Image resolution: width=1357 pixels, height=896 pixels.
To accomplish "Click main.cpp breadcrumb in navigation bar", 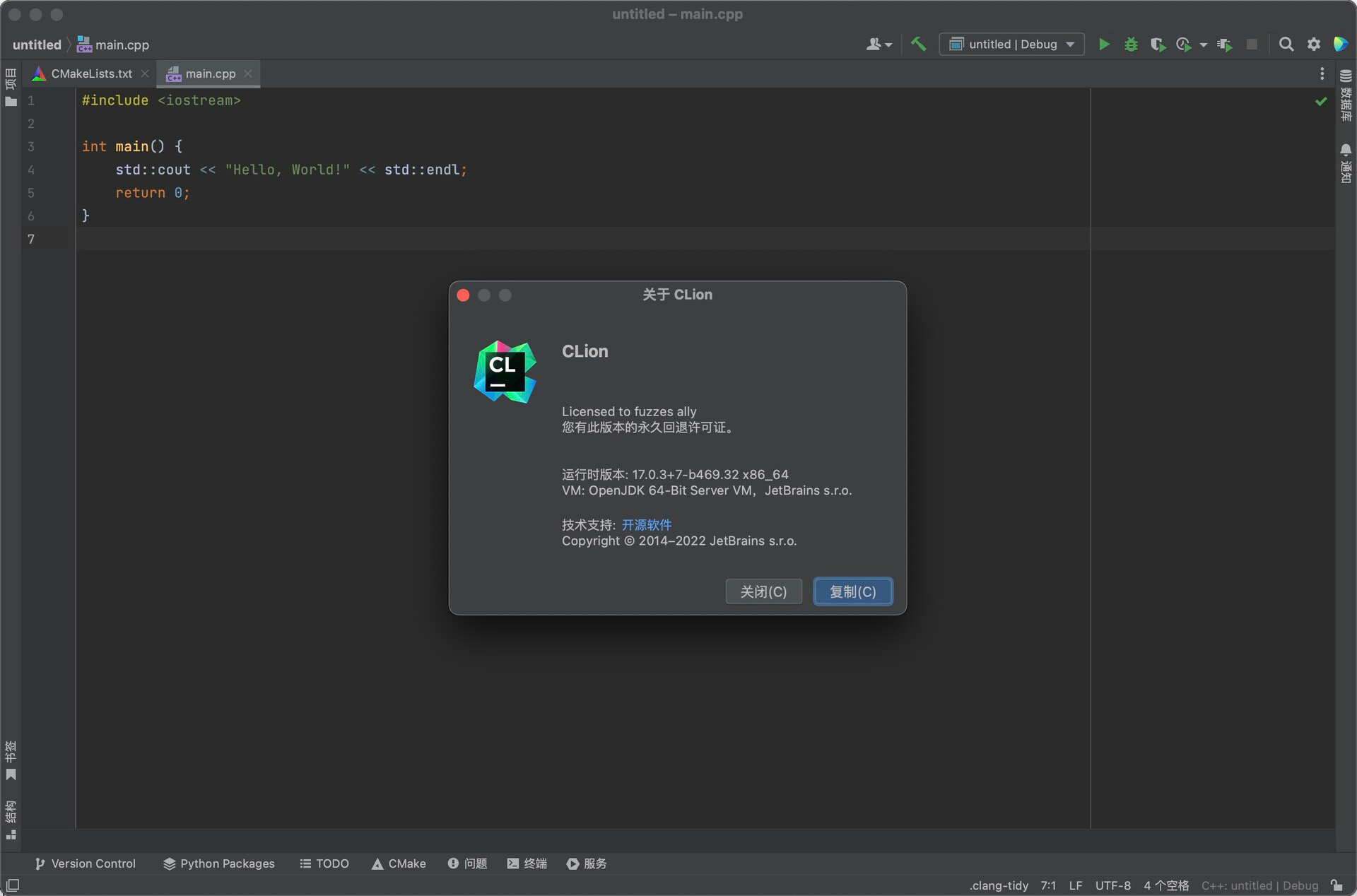I will coord(113,45).
